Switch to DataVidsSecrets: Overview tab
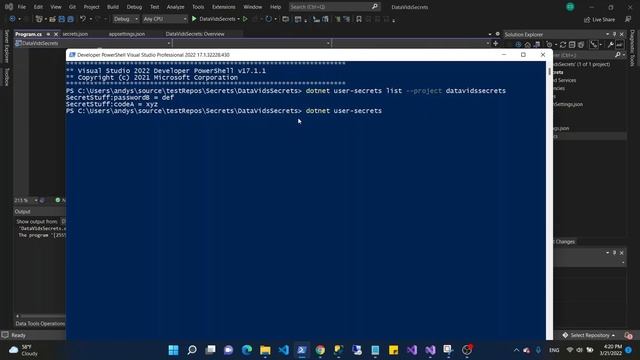This screenshot has width=640, height=360. pyautogui.click(x=195, y=34)
